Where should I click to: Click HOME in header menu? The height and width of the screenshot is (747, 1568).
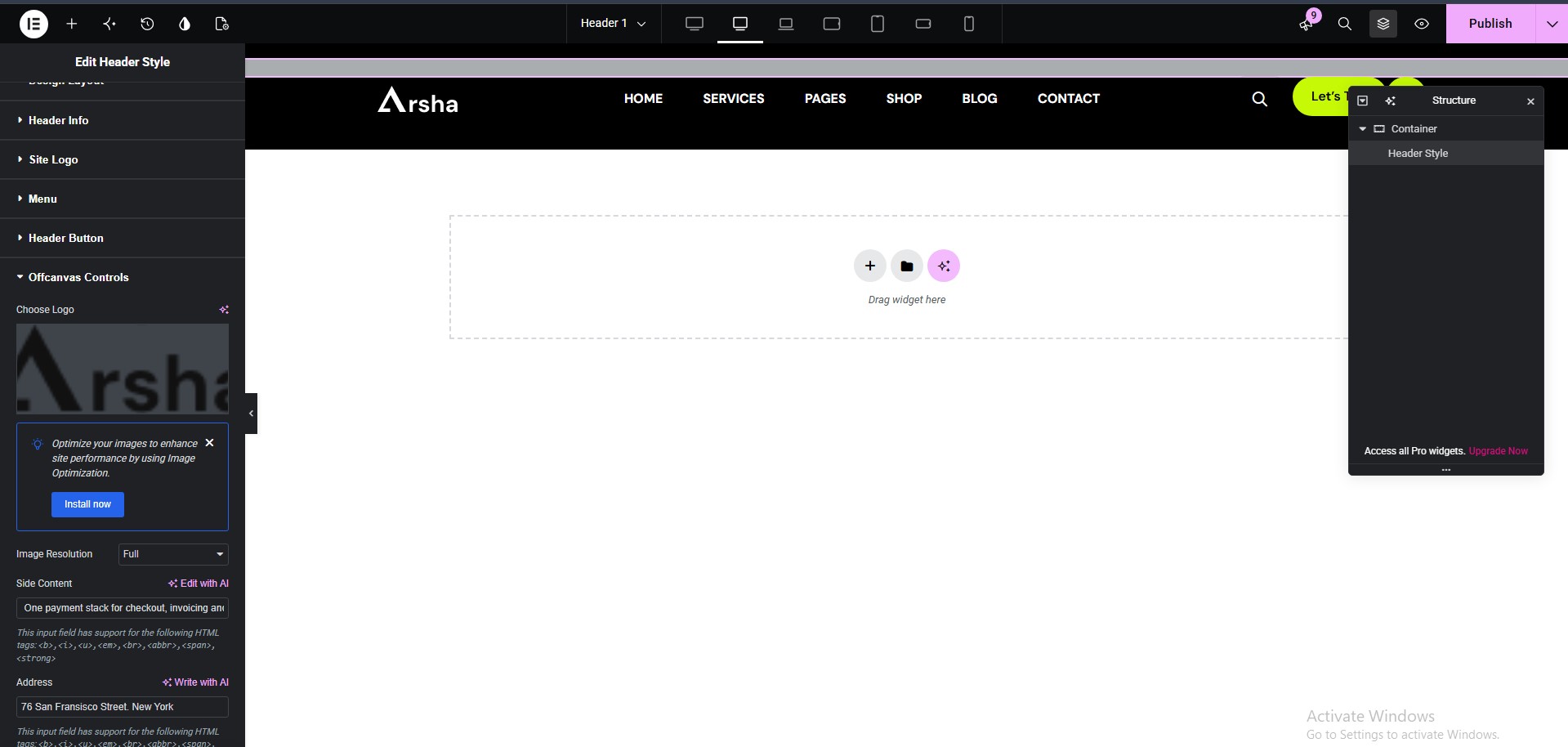click(x=643, y=98)
